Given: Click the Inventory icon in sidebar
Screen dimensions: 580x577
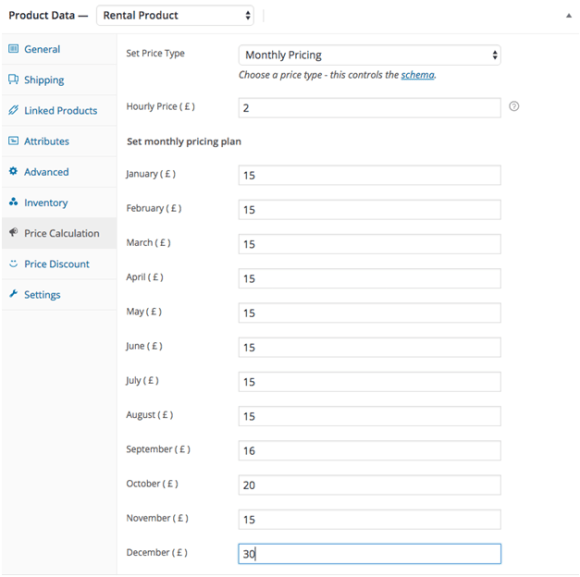Looking at the screenshot, I should click(x=13, y=202).
